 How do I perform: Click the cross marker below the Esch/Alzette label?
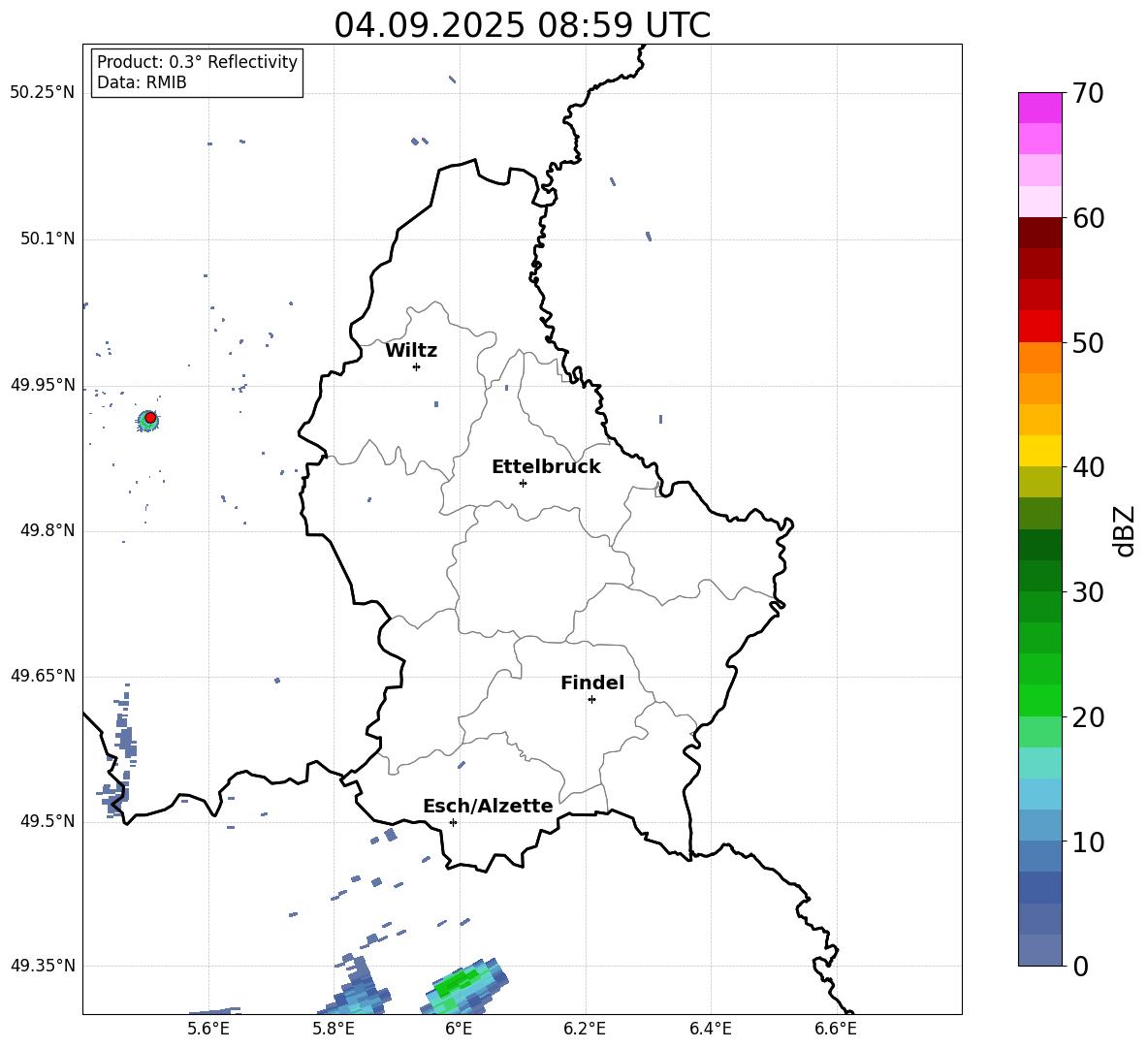point(453,822)
